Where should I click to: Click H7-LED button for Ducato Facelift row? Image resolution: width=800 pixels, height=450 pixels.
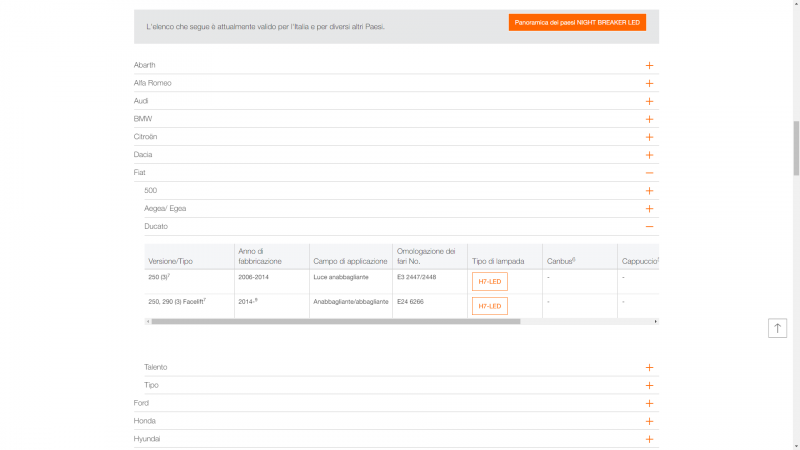click(489, 306)
